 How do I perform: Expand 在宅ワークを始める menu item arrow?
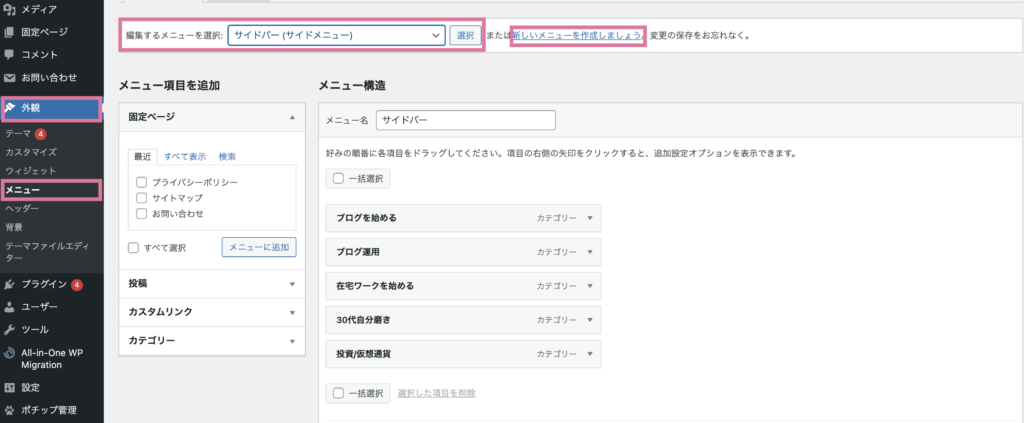[590, 286]
